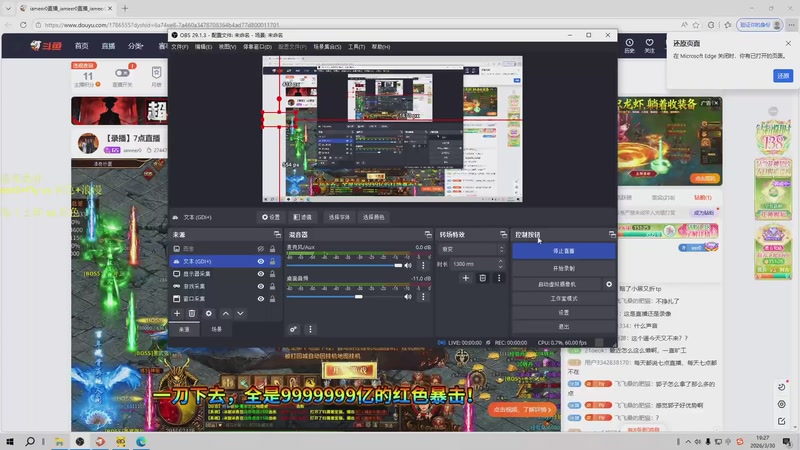Delete the selected source with trash icon
The image size is (800, 450).
pyautogui.click(x=192, y=313)
